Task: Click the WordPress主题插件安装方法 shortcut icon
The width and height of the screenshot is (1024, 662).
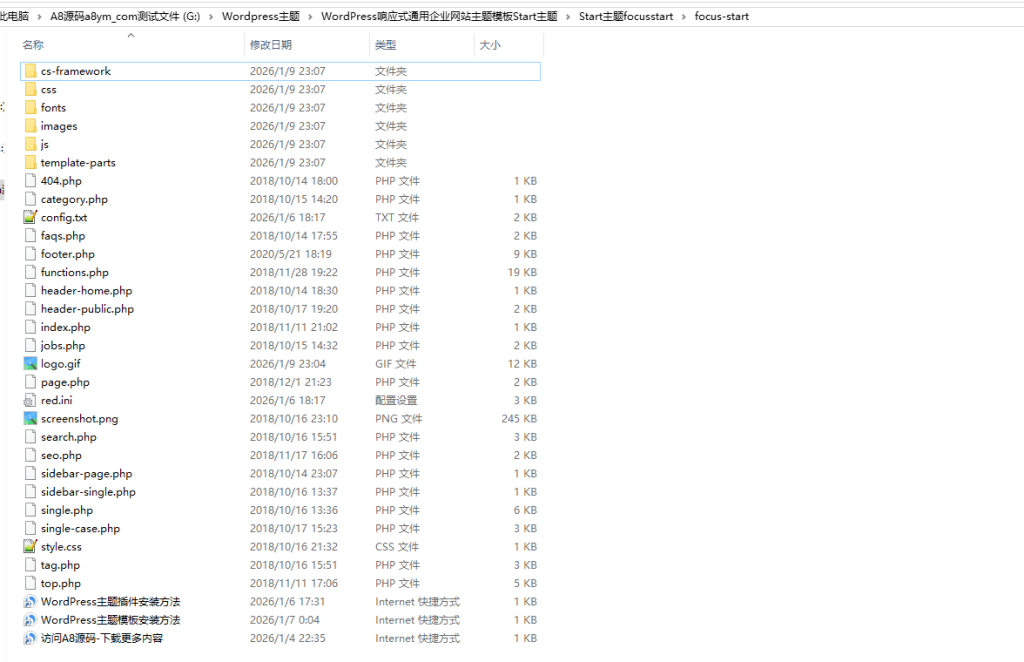Action: tap(30, 602)
